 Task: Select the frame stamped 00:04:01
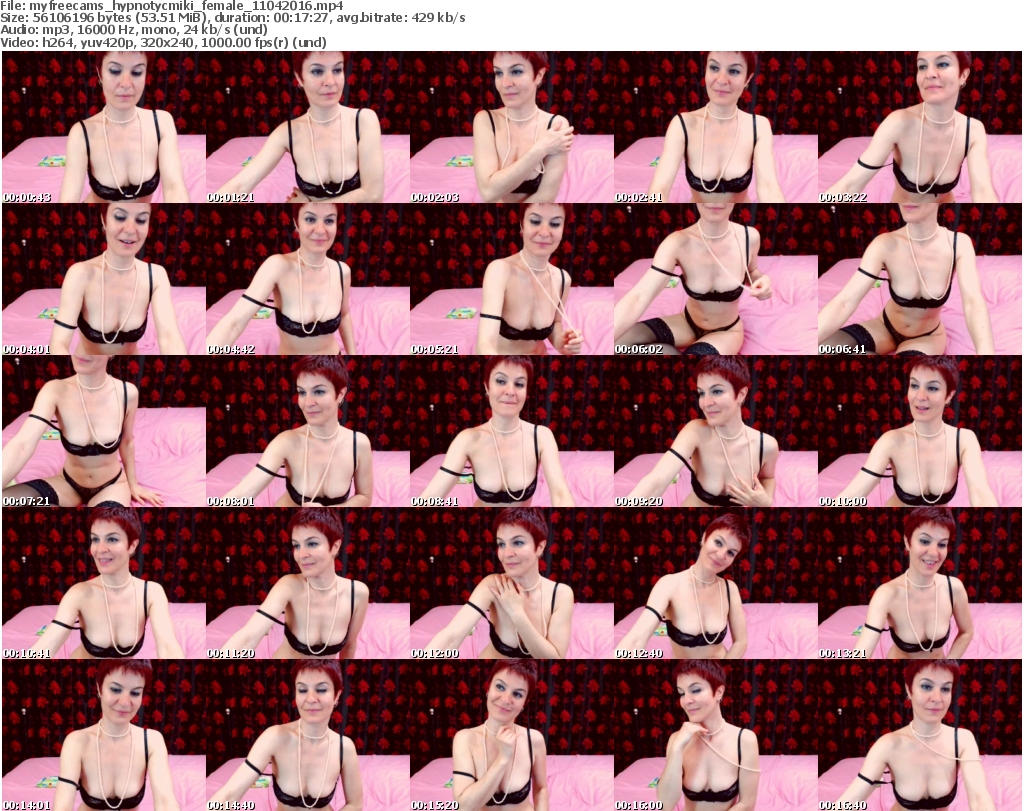click(x=104, y=279)
